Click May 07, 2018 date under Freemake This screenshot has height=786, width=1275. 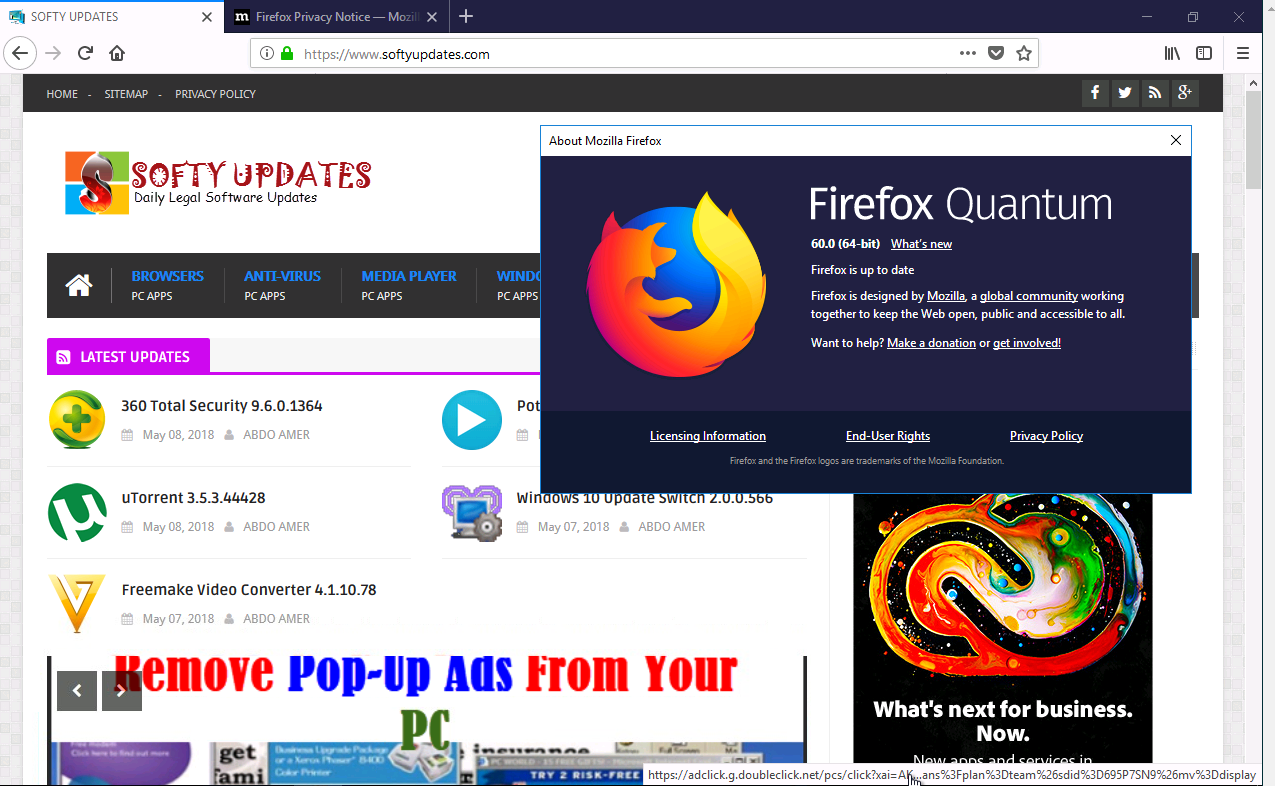178,619
